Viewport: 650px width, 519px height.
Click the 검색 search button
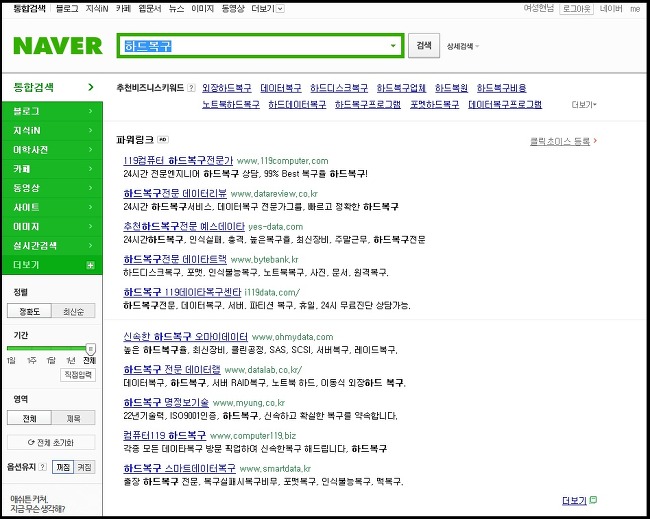424,46
